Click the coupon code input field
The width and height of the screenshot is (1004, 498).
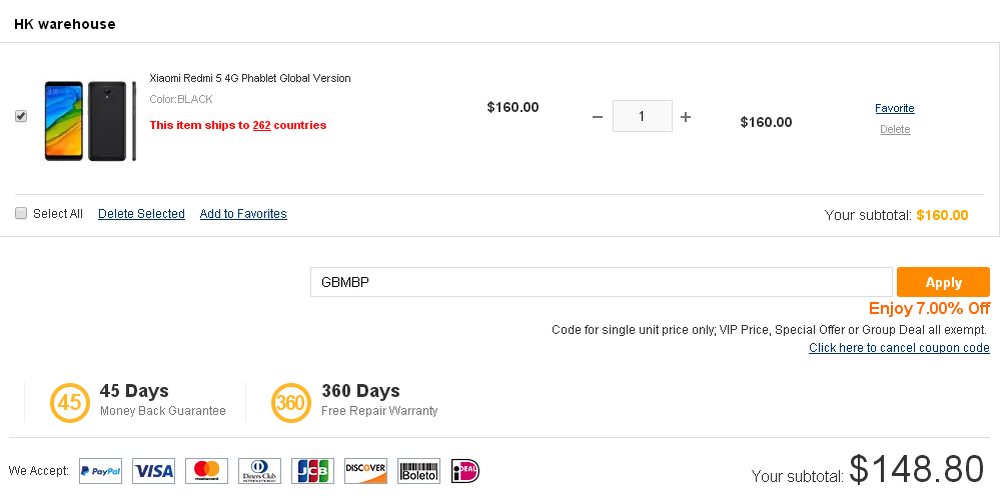pos(600,282)
